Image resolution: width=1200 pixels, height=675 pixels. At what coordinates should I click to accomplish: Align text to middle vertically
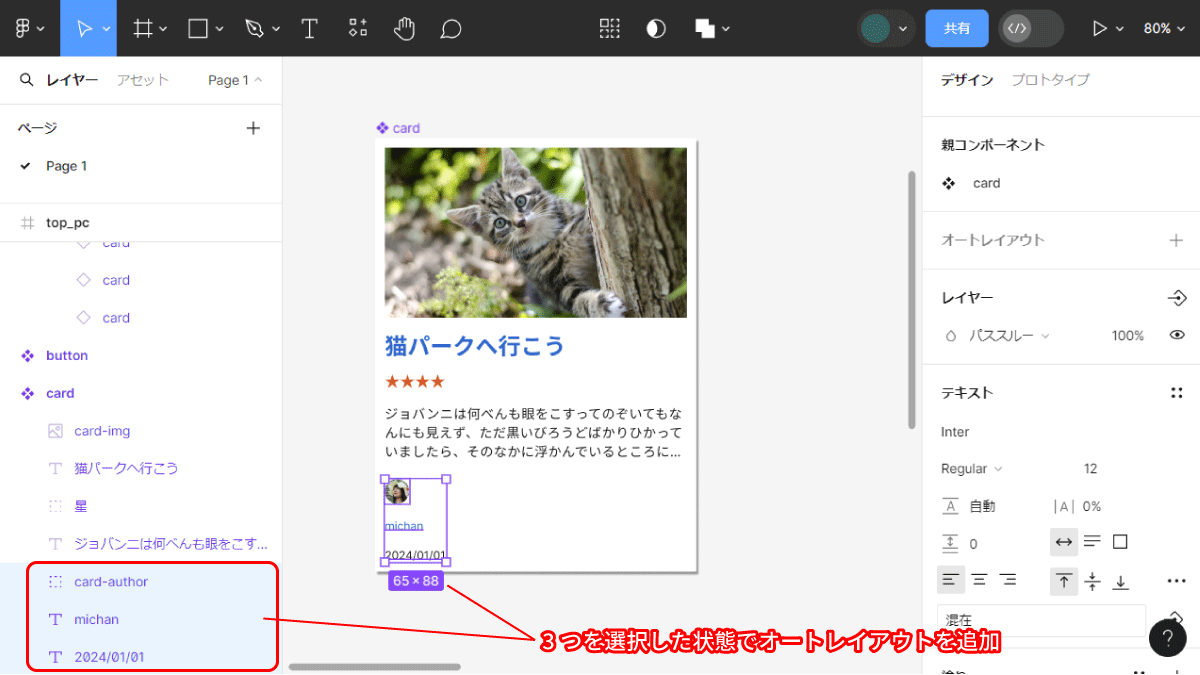pos(1092,580)
